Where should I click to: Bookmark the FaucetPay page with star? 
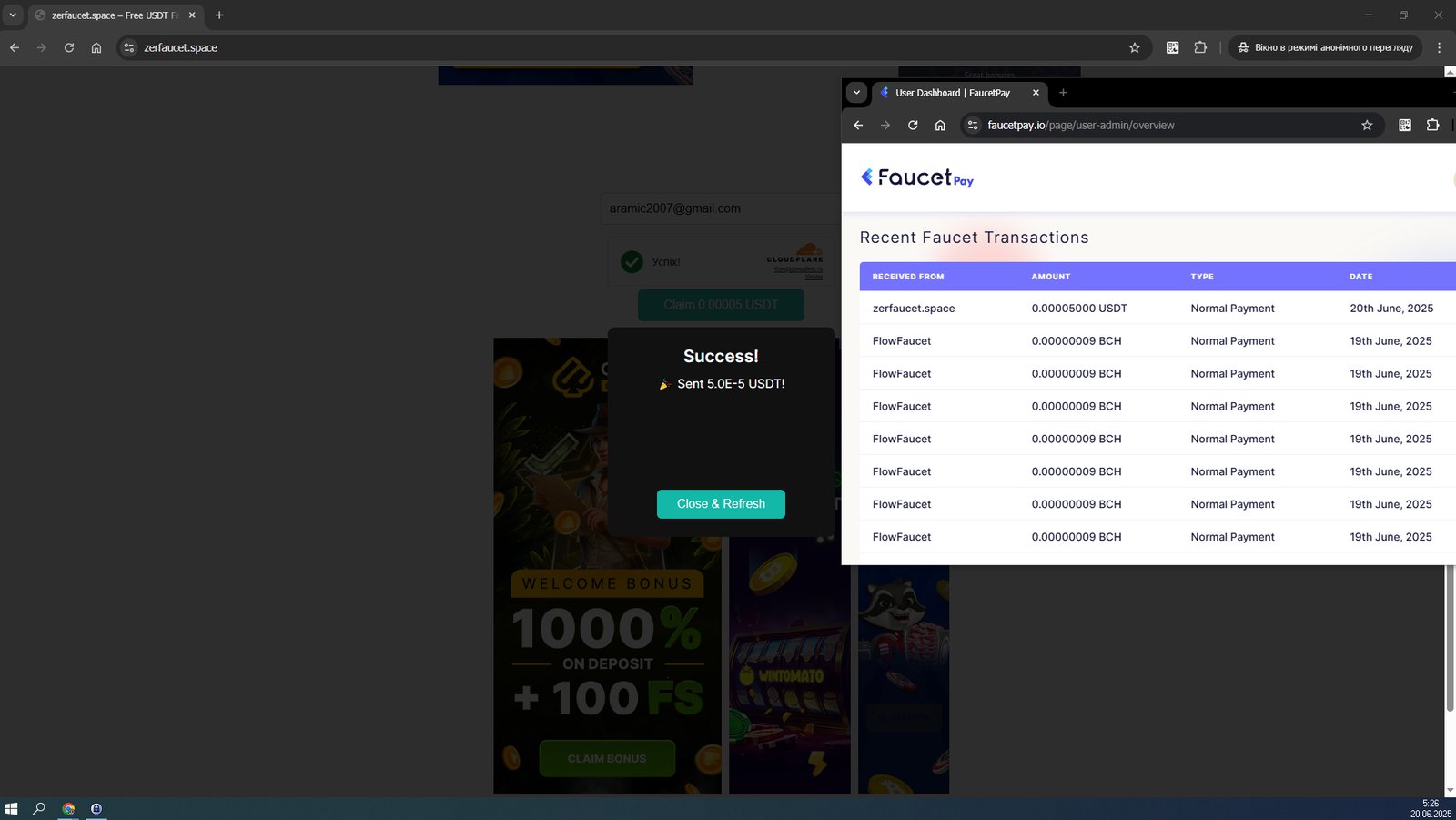[1367, 125]
